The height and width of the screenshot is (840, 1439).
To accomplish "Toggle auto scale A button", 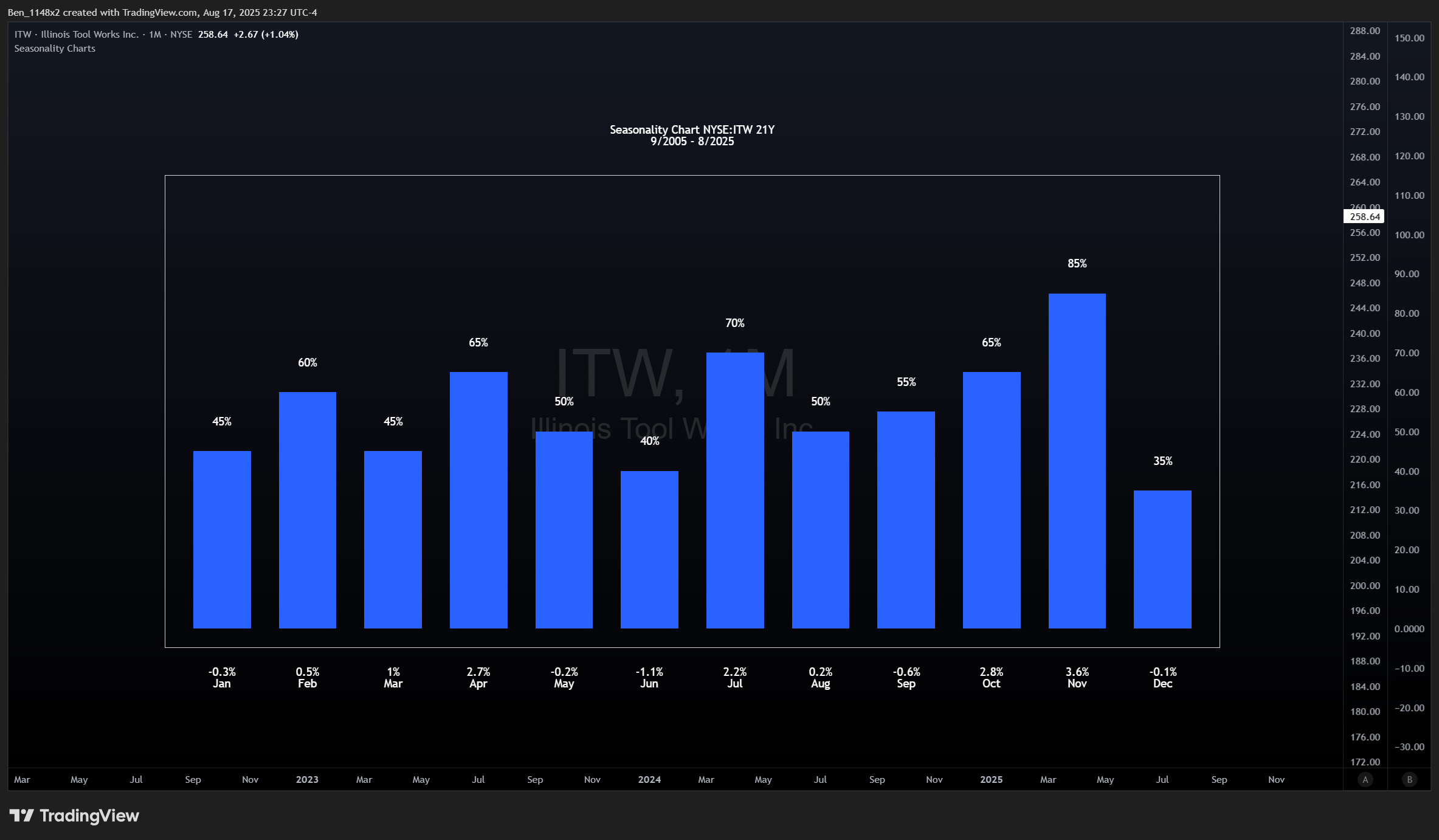I will click(x=1365, y=779).
